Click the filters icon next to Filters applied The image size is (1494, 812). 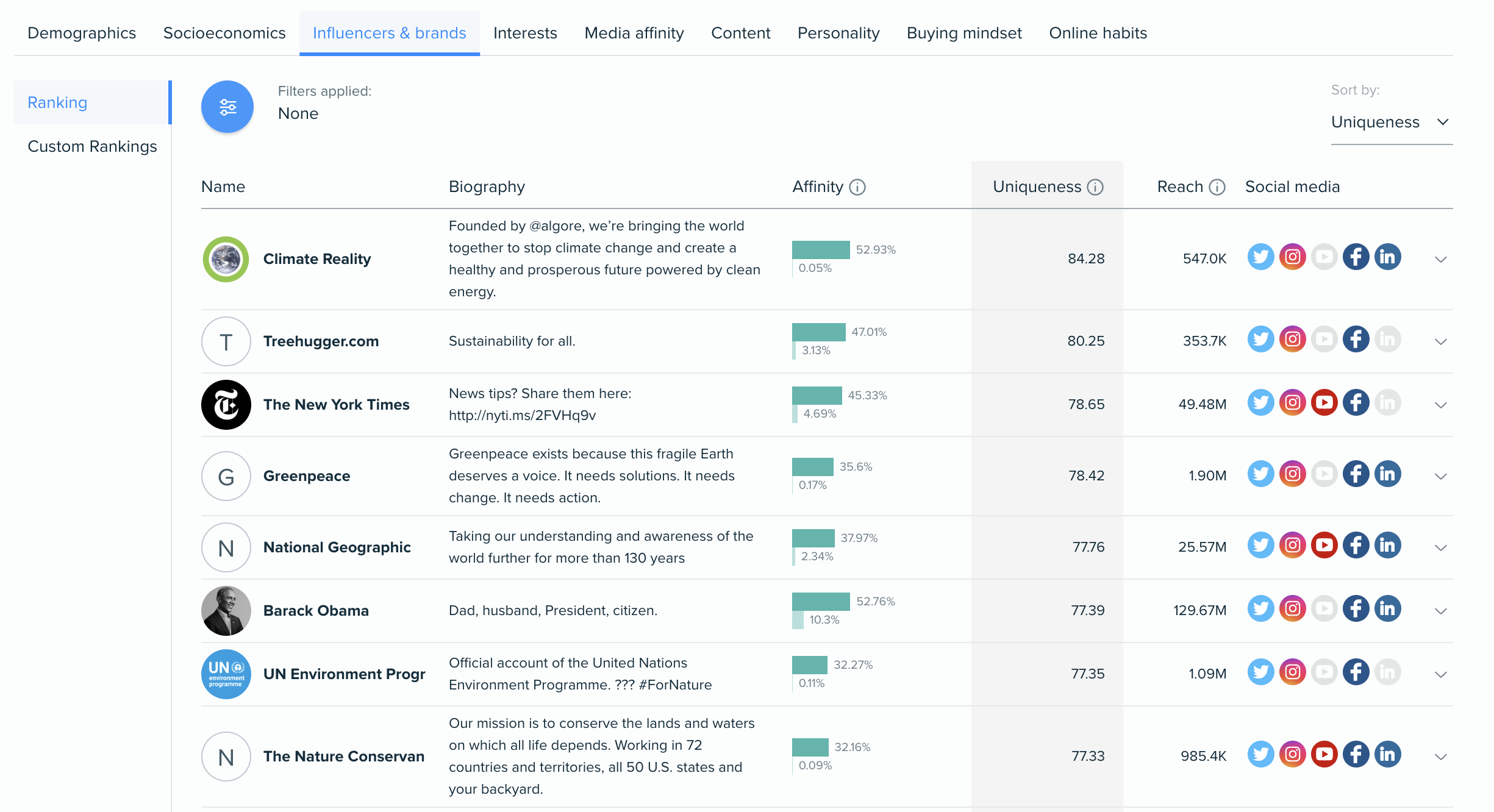point(225,104)
